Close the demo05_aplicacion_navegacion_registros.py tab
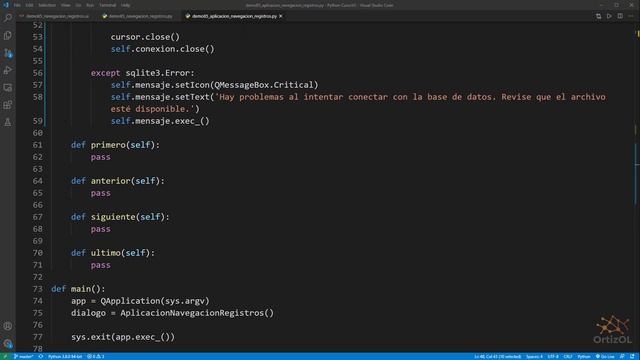 click(x=281, y=16)
